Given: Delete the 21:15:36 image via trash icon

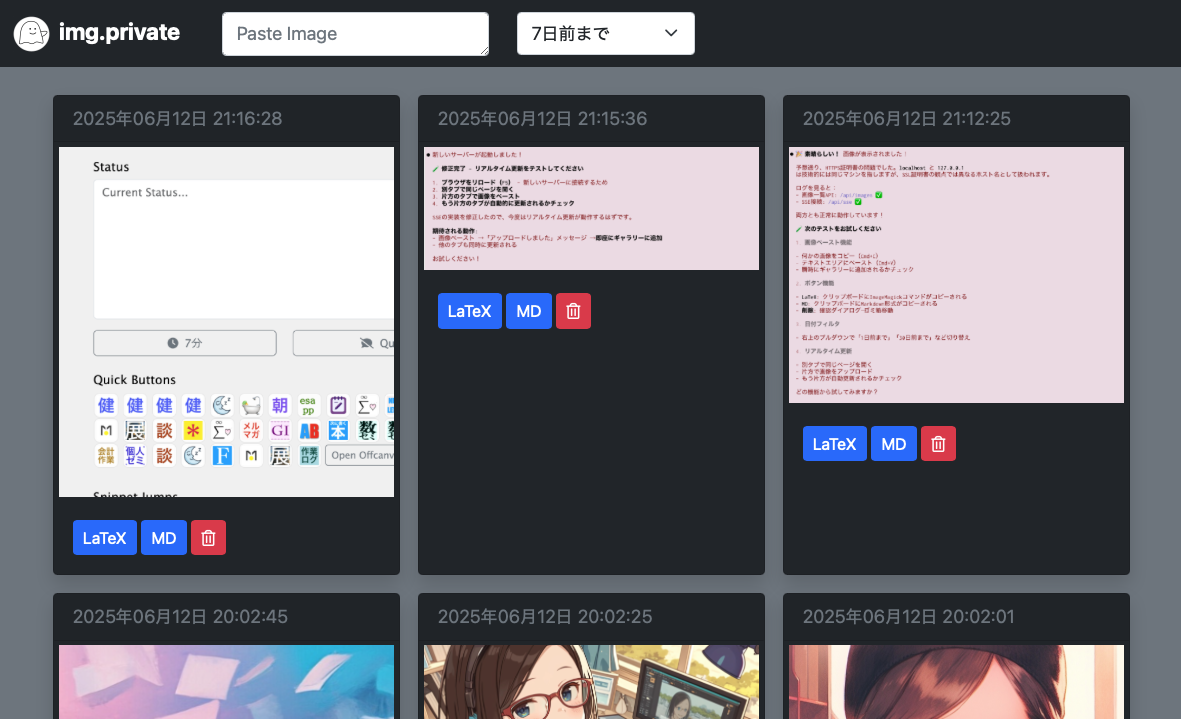Looking at the screenshot, I should [x=573, y=311].
